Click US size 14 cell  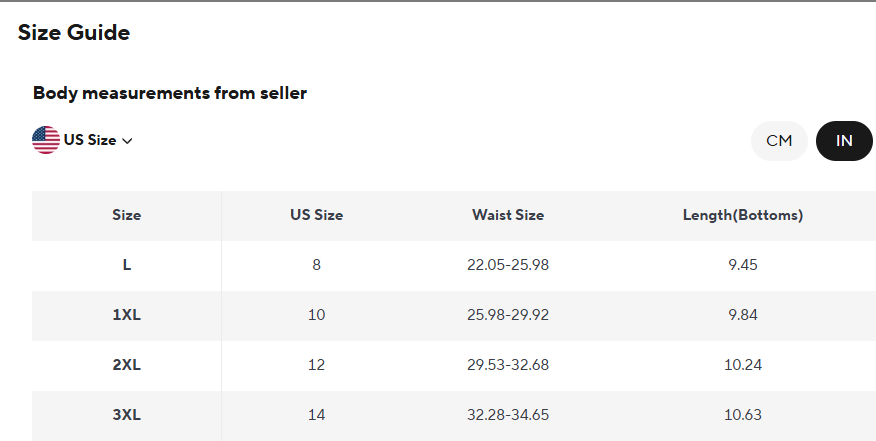pyautogui.click(x=316, y=415)
